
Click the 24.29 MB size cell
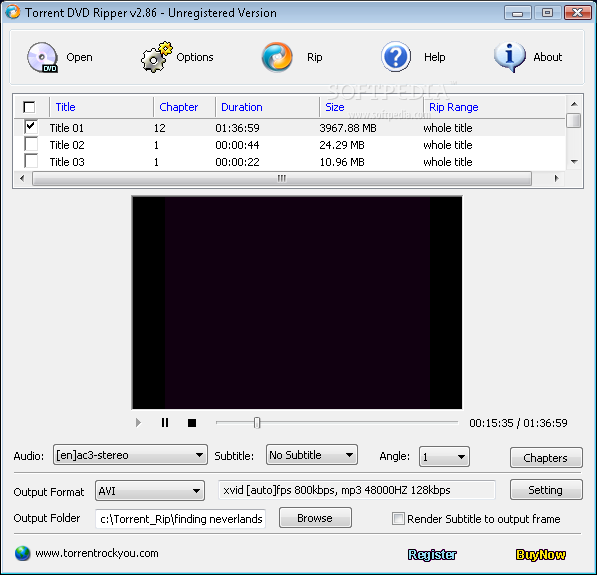point(342,145)
